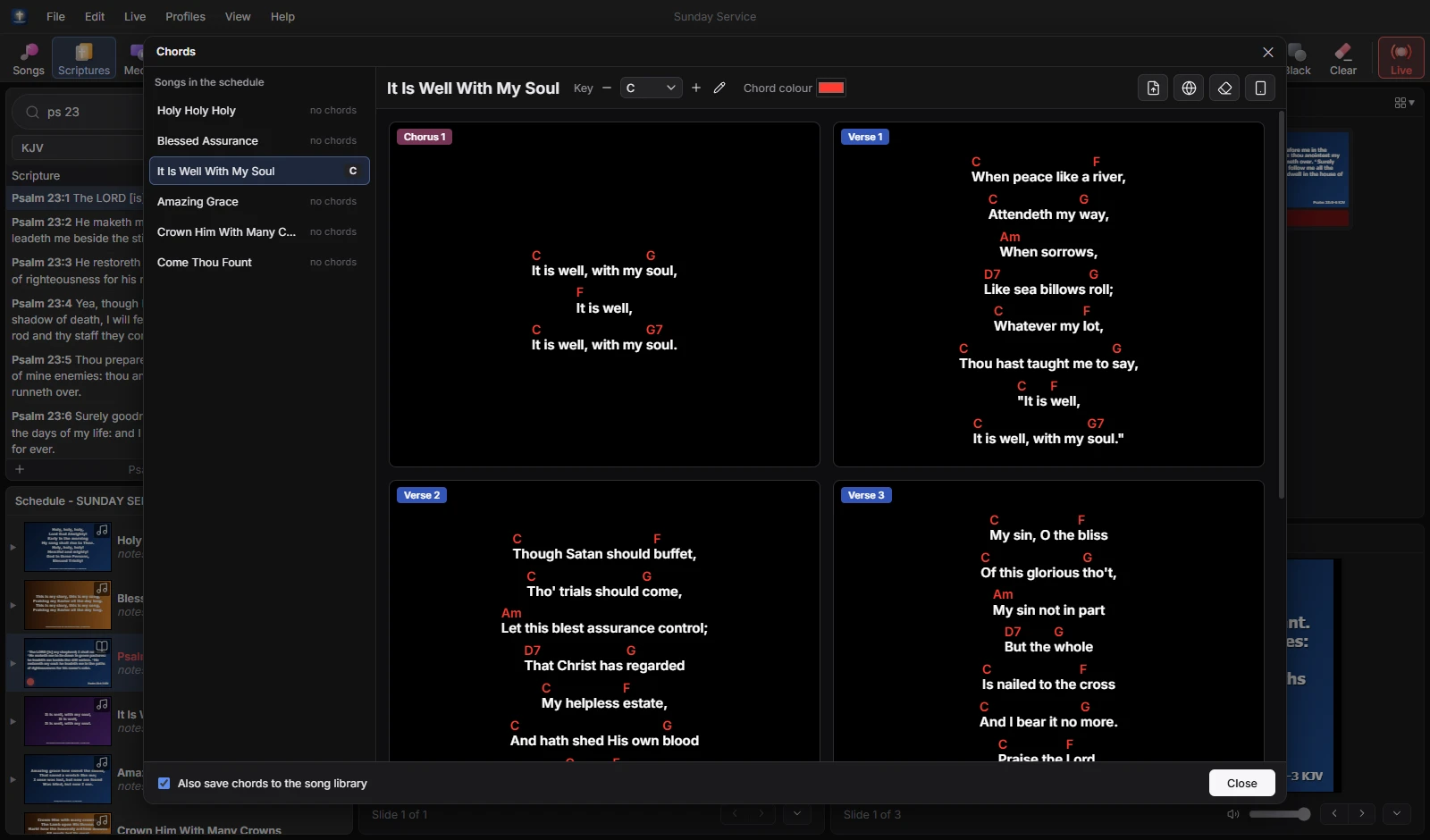Viewport: 1430px width, 840px height.
Task: Click the chords panel vertical scrollbar
Action: click(1282, 304)
